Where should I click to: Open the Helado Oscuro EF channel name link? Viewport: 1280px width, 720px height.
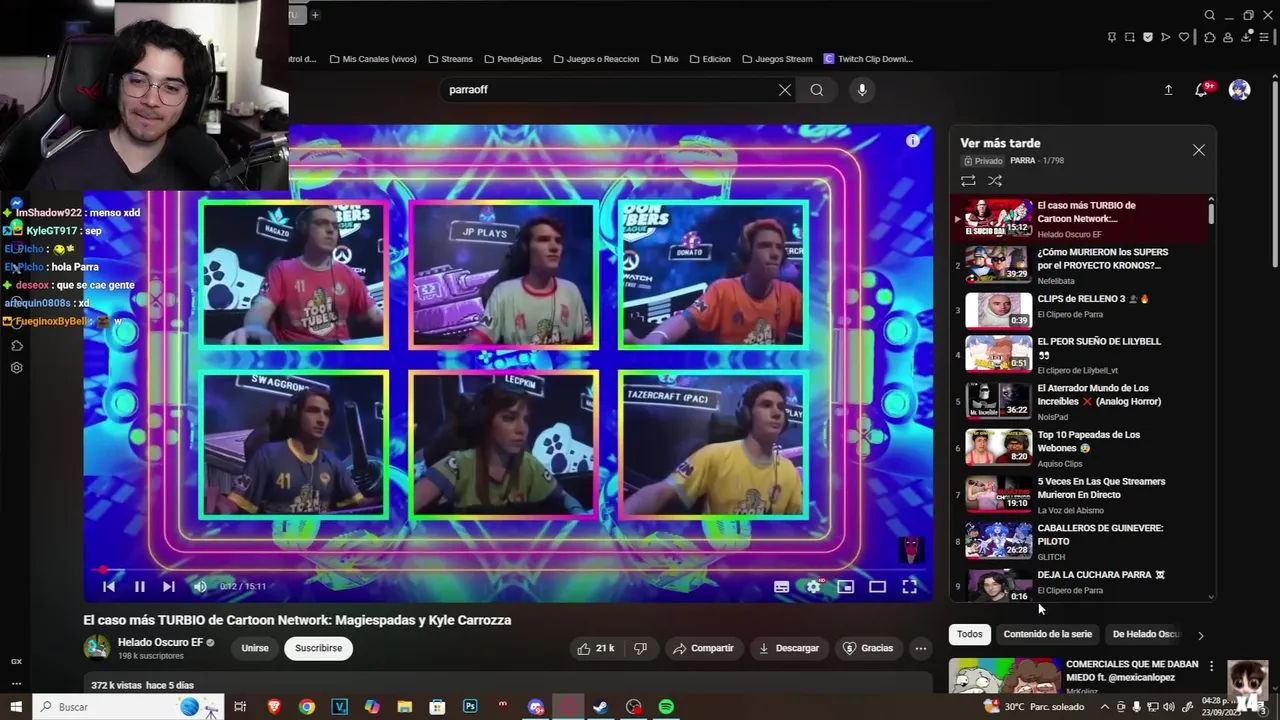click(160, 642)
